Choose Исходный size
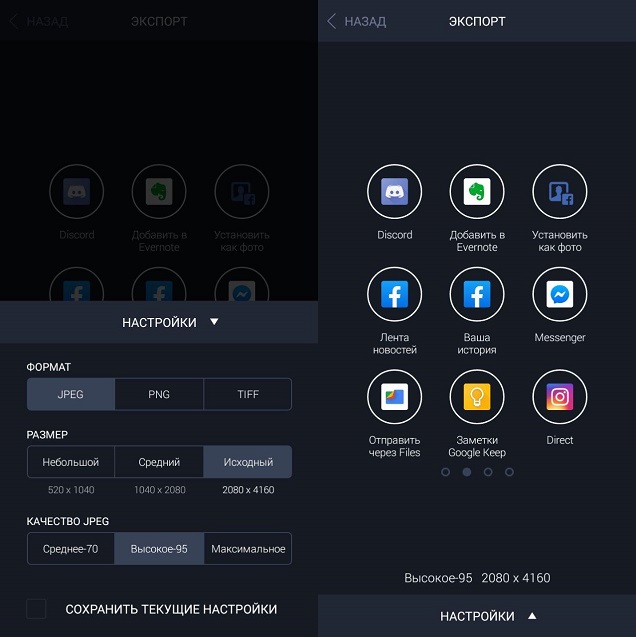 click(x=248, y=462)
